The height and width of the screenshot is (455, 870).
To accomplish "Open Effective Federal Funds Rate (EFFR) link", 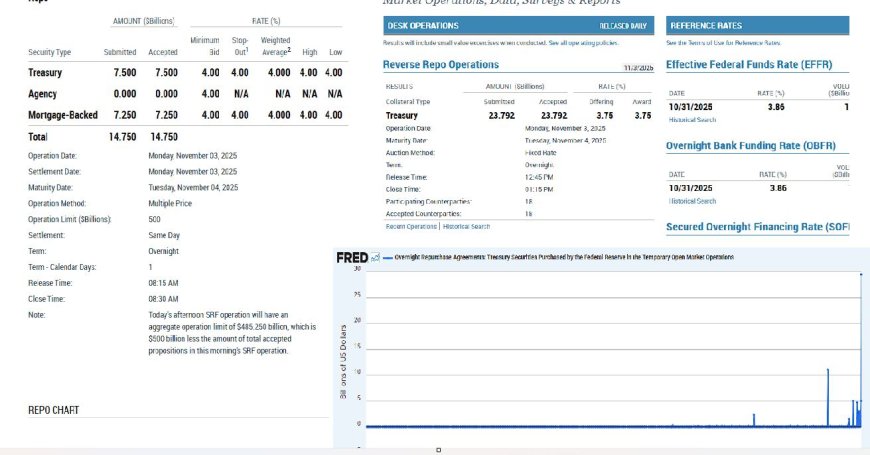I will click(x=749, y=64).
